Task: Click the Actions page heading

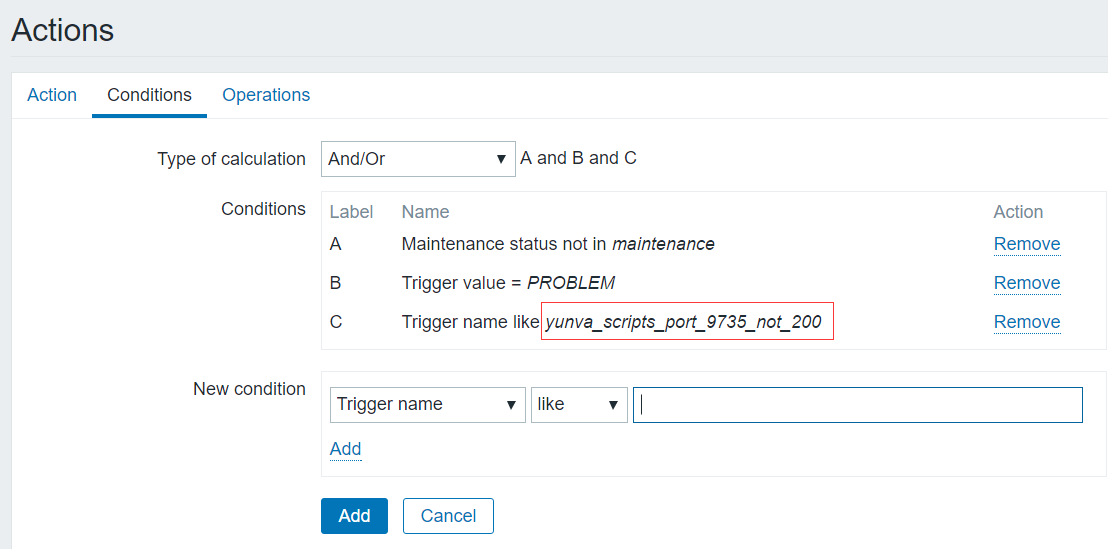Action: (x=63, y=30)
